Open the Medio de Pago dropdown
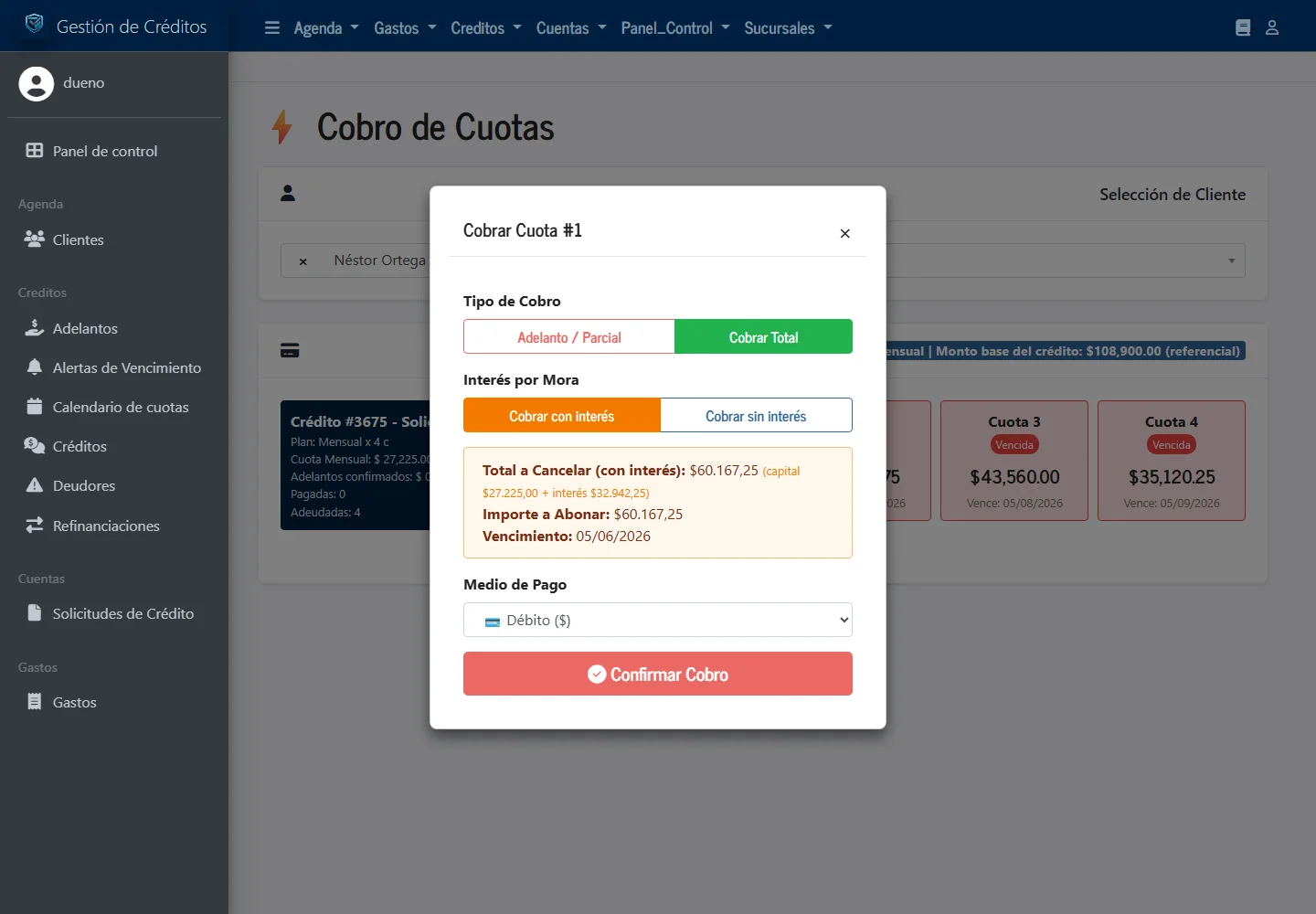Viewport: 1316px width, 914px height. point(658,620)
